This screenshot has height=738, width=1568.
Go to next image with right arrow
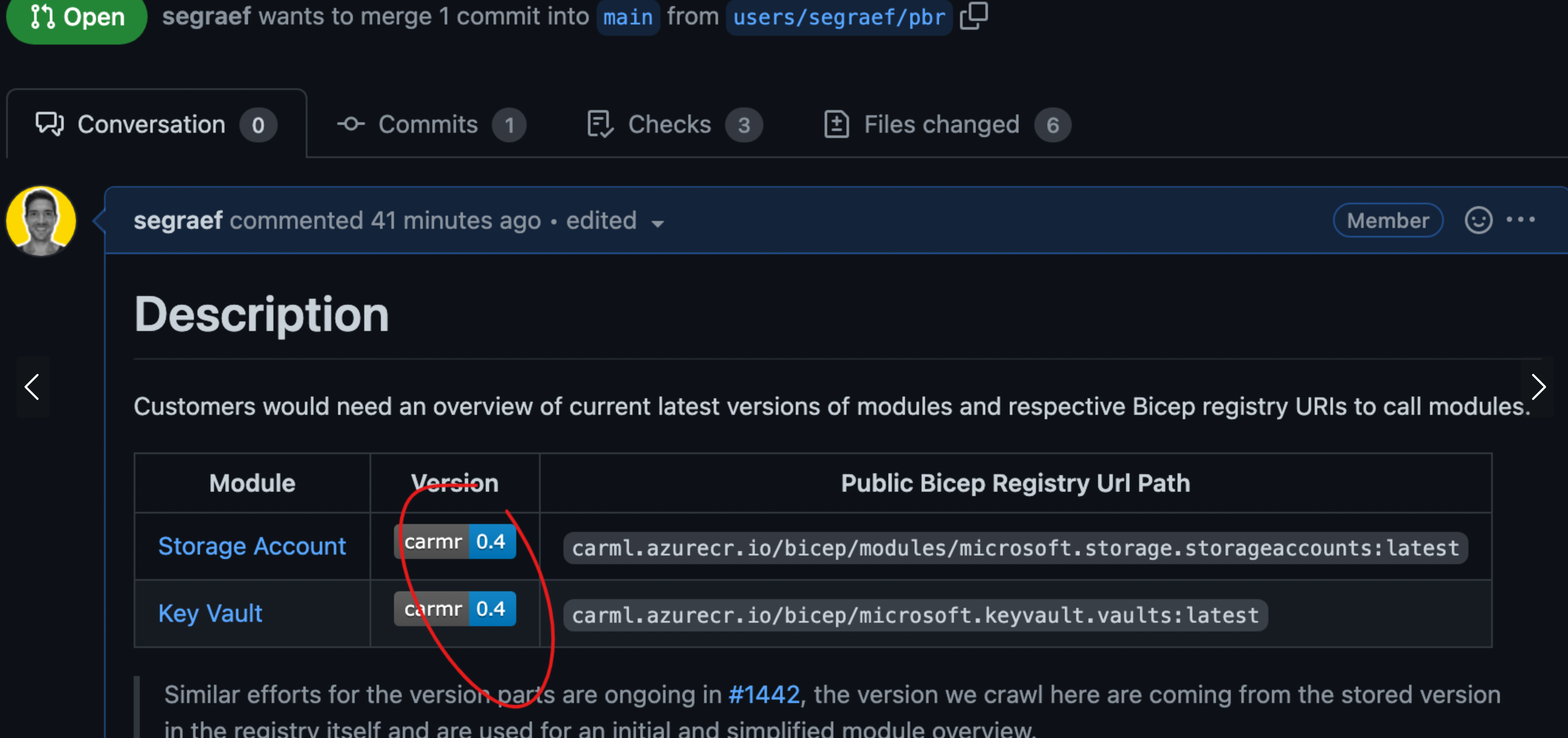point(1537,387)
